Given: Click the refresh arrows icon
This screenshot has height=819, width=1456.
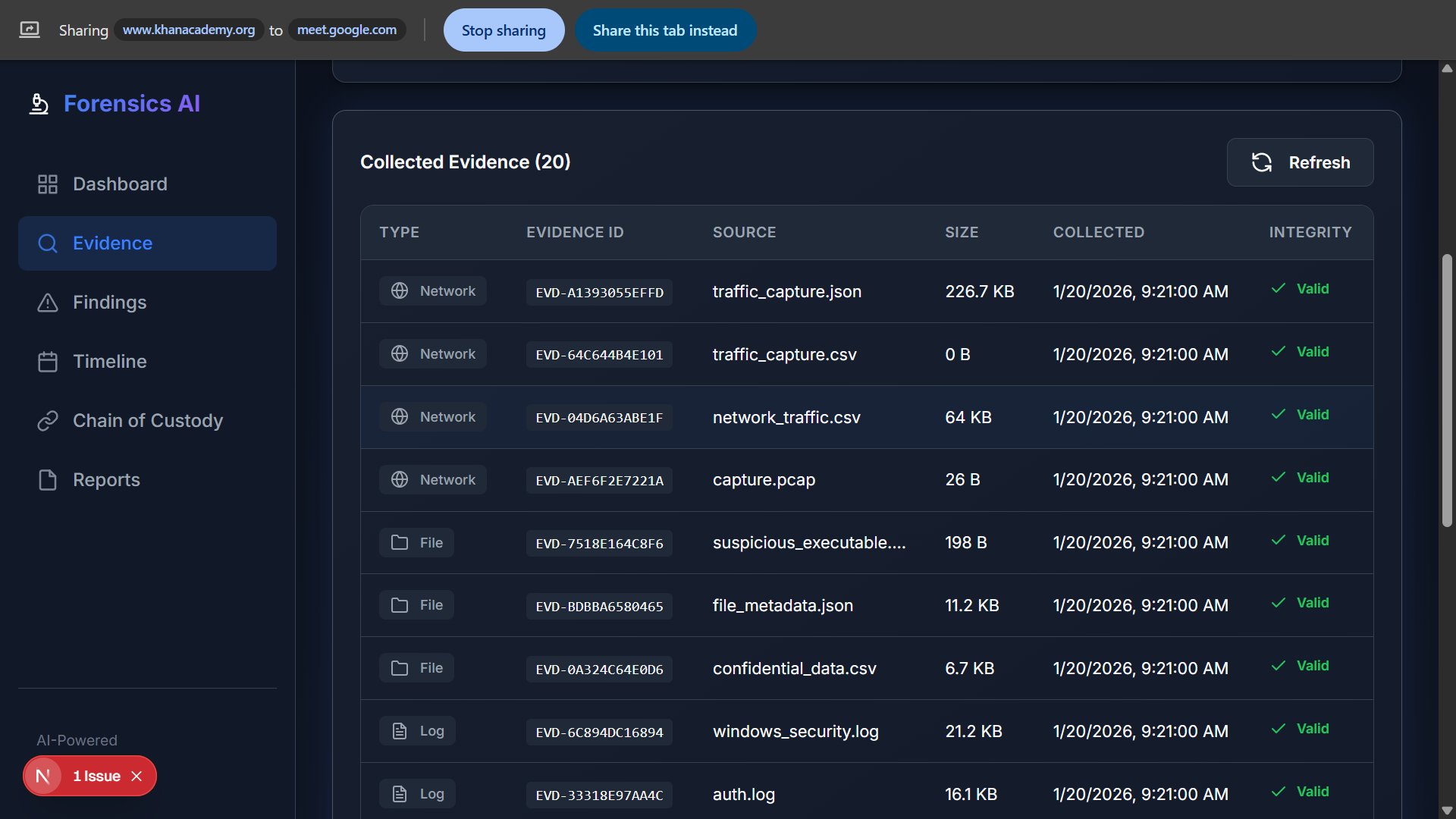Looking at the screenshot, I should click(1262, 162).
